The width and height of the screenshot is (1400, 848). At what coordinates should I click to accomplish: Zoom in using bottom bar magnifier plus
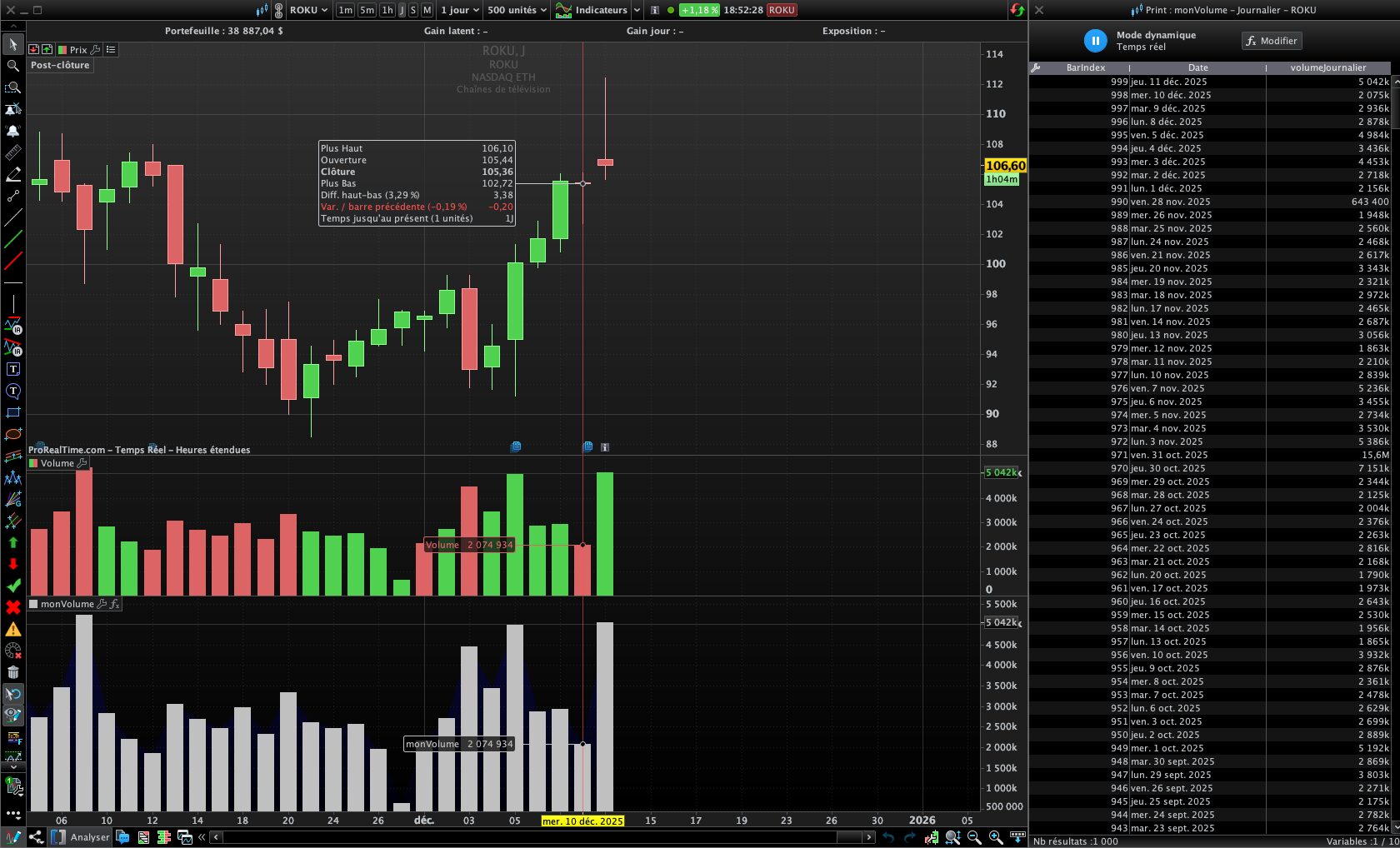pos(996,837)
